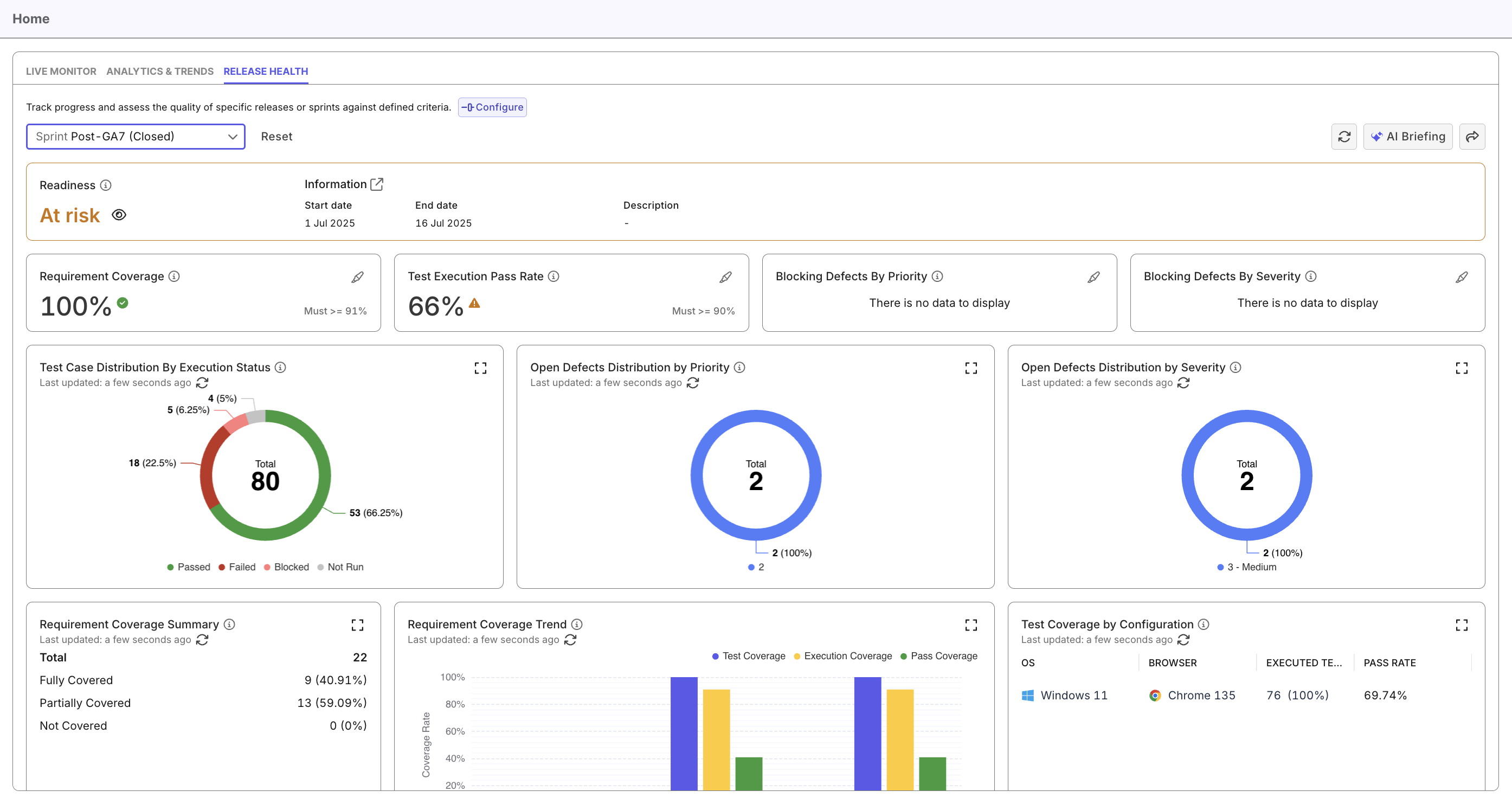The image size is (1512, 804).
Task: Refresh Test Case Distribution By Execution Status data
Action: point(203,383)
